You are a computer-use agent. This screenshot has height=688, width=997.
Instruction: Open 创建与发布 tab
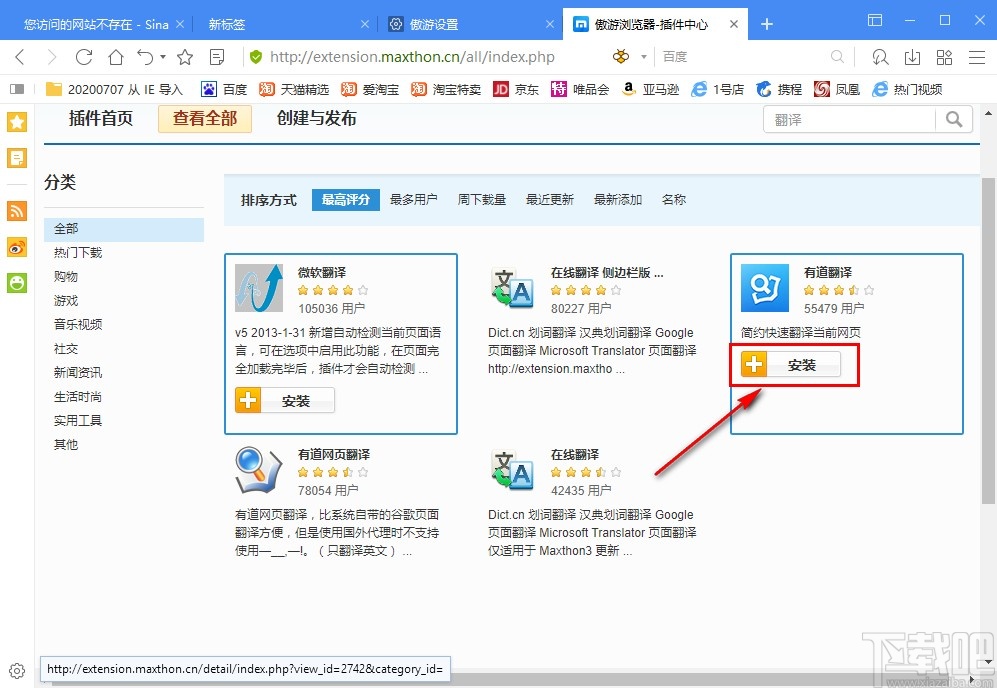(316, 118)
